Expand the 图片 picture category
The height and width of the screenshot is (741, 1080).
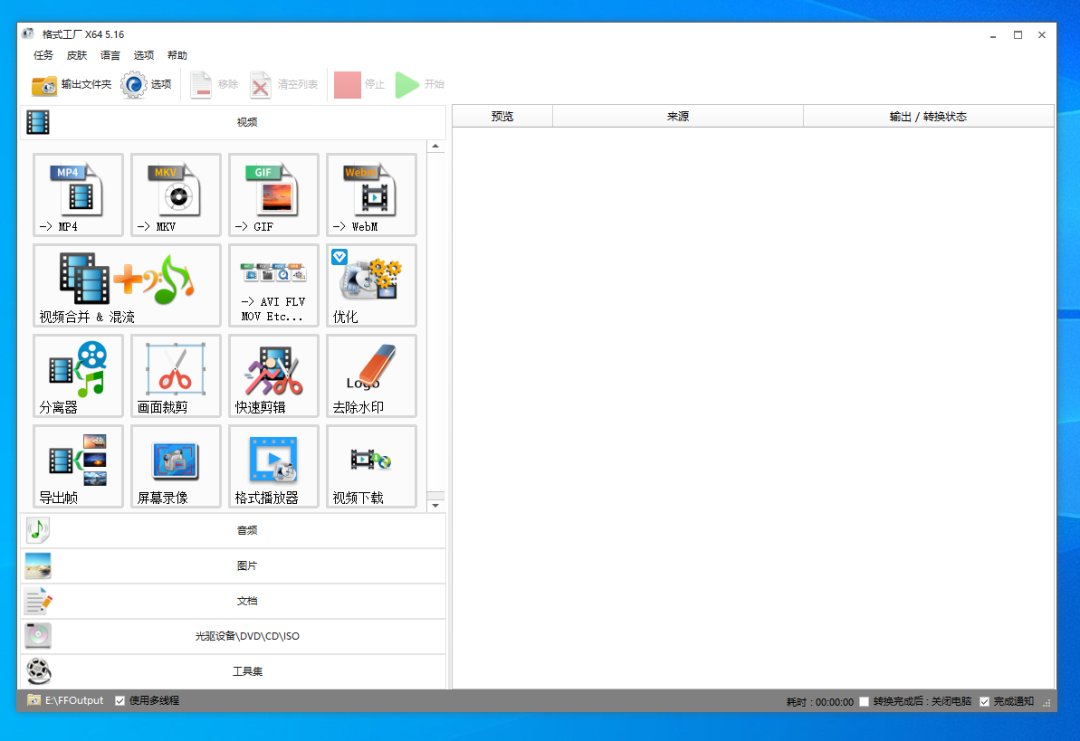(x=233, y=565)
